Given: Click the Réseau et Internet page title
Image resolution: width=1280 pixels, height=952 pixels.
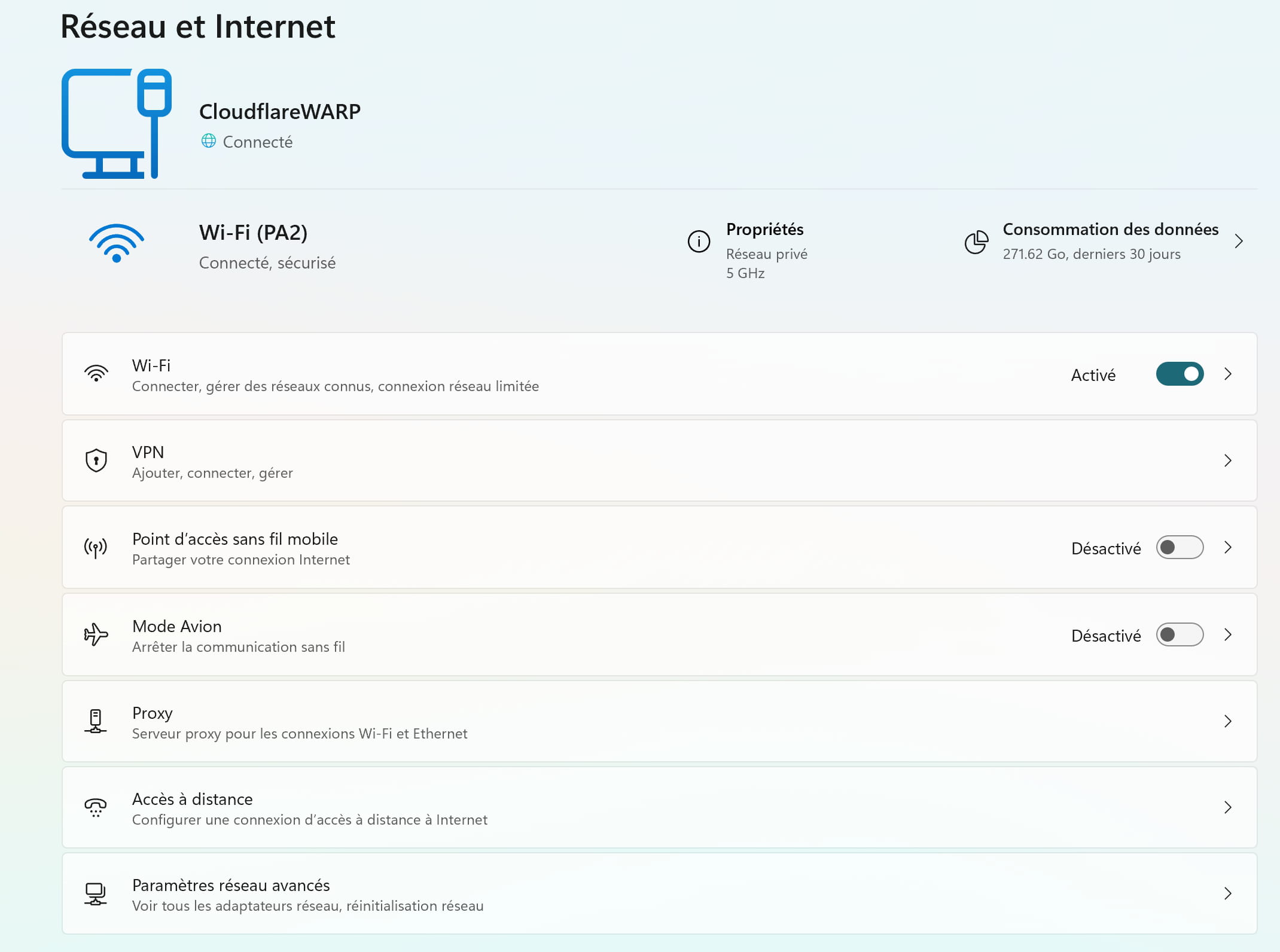Looking at the screenshot, I should tap(198, 26).
